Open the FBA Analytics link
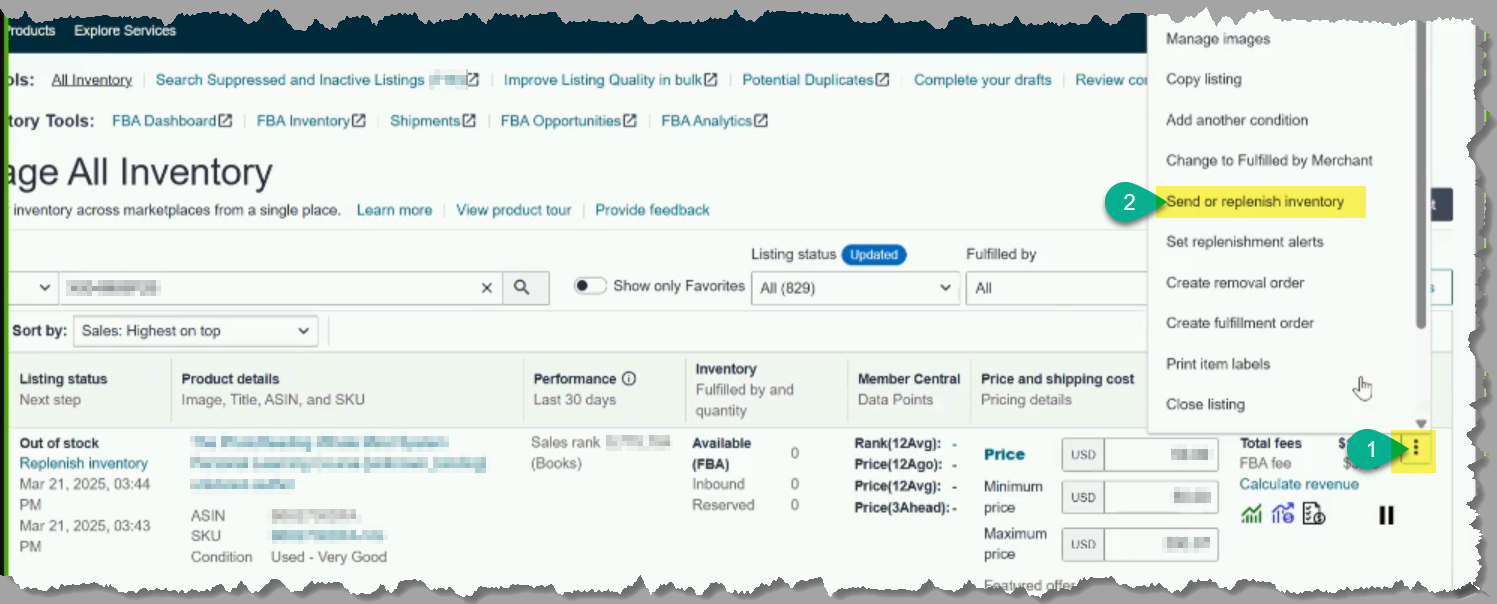 coord(707,121)
